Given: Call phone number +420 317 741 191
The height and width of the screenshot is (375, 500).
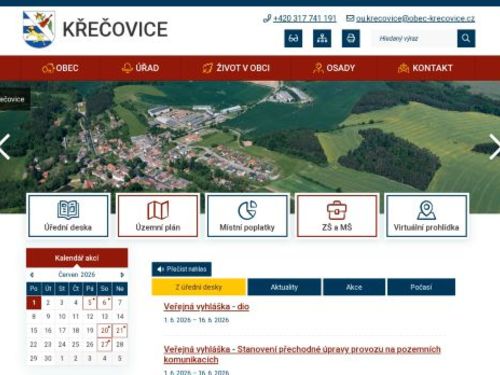Looking at the screenshot, I should pyautogui.click(x=305, y=18).
